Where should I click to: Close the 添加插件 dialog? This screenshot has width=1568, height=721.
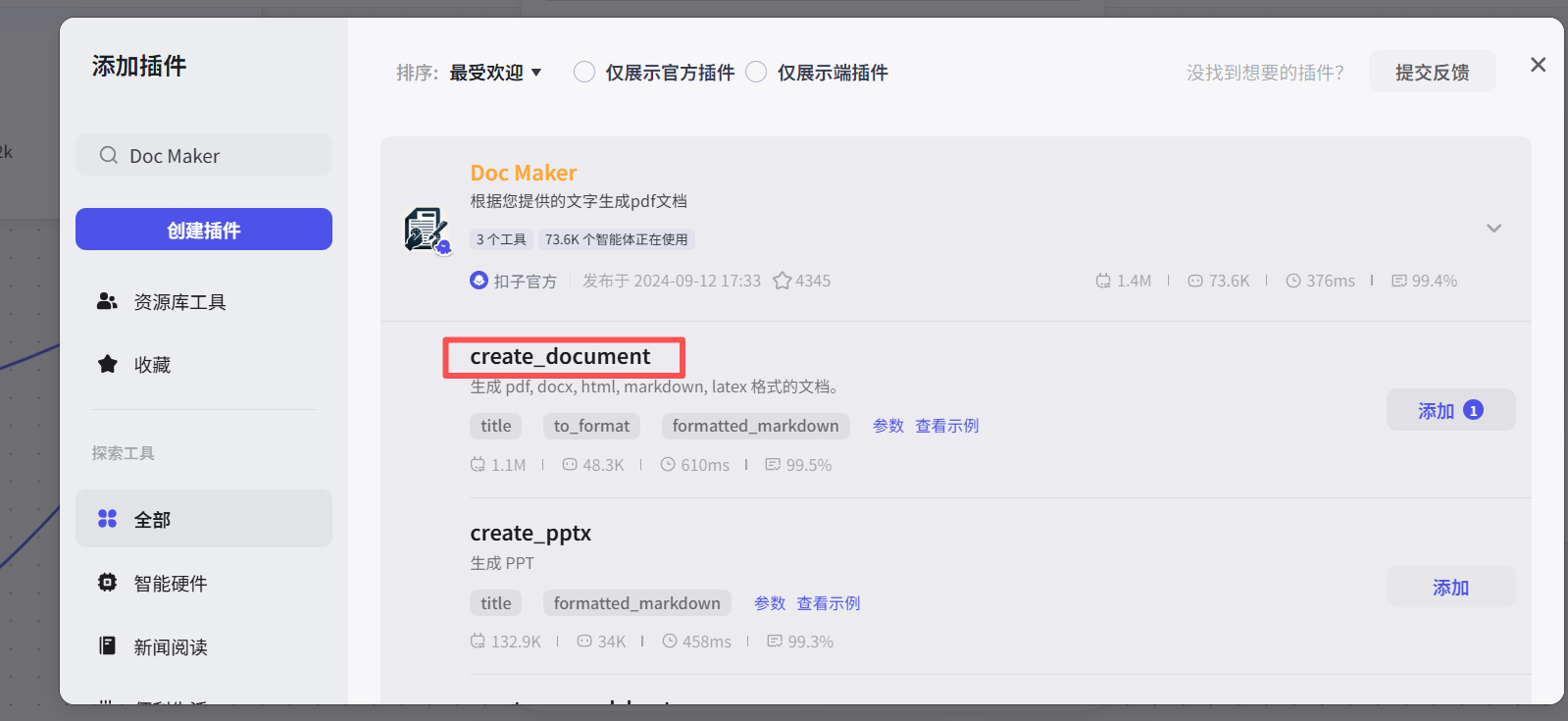coord(1538,65)
